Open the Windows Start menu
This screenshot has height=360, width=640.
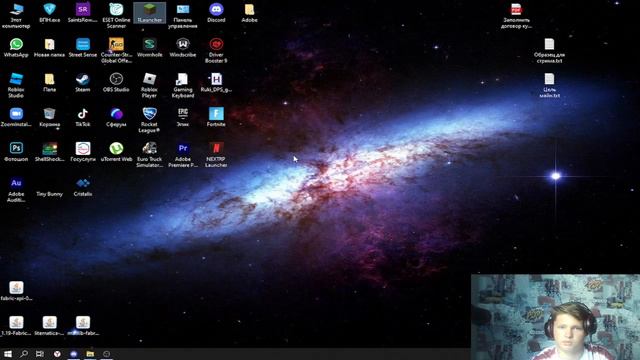(x=7, y=354)
